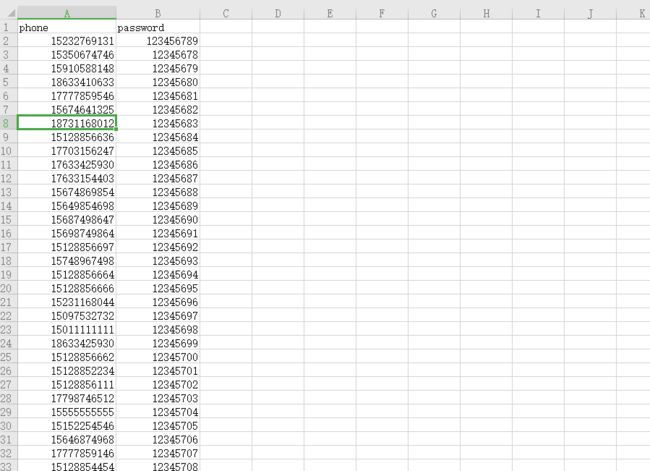Select row 15 header

[8, 219]
